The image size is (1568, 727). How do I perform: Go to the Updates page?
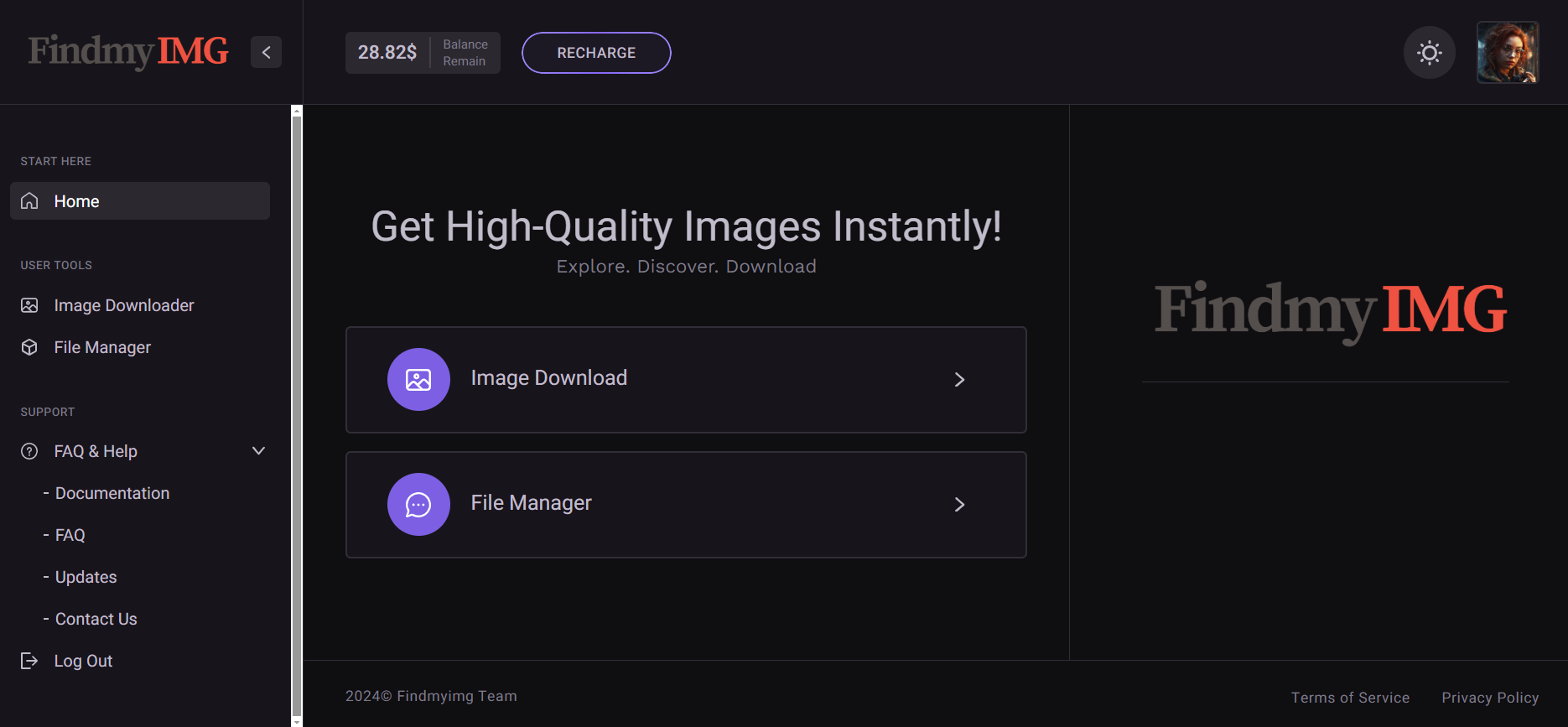86,577
